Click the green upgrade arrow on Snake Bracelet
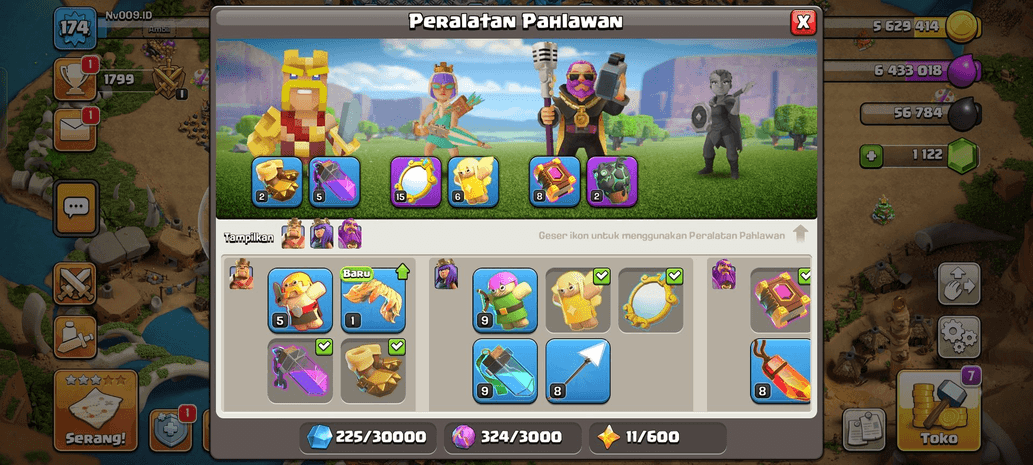 [401, 271]
